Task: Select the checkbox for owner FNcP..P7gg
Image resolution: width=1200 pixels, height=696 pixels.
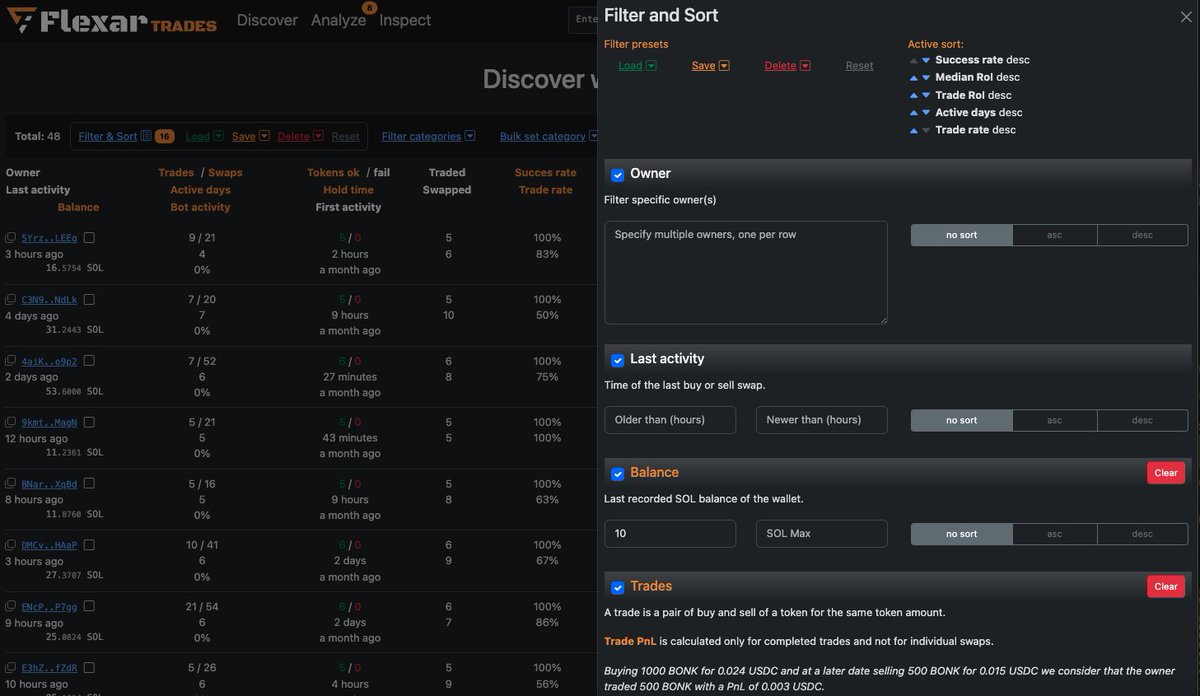Action: click(89, 606)
